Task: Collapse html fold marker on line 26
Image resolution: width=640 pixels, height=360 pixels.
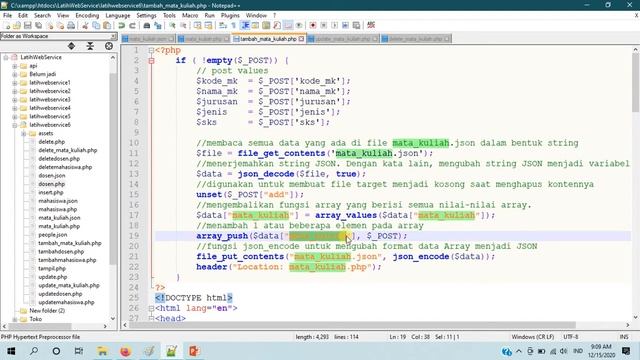Action: (x=151, y=308)
